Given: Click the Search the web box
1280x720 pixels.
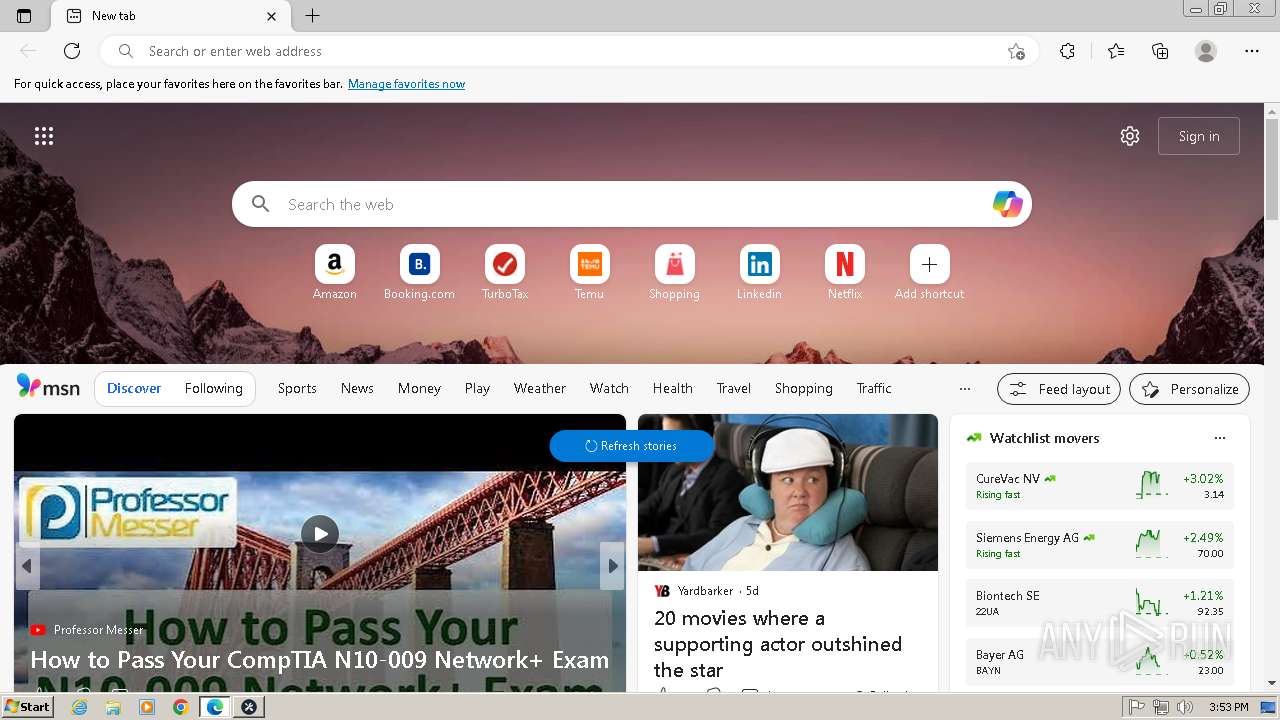Looking at the screenshot, I should pyautogui.click(x=632, y=204).
